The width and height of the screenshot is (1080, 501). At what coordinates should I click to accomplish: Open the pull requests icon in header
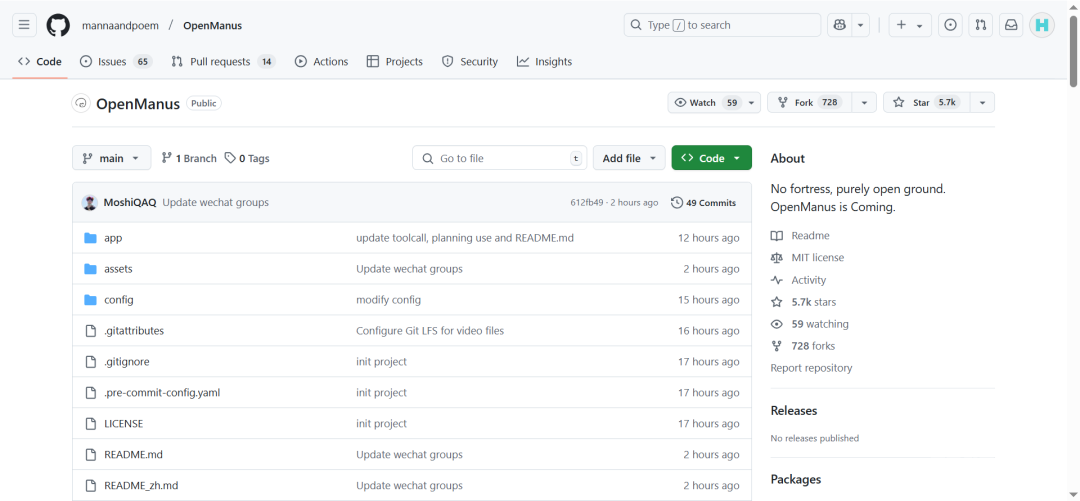point(981,25)
